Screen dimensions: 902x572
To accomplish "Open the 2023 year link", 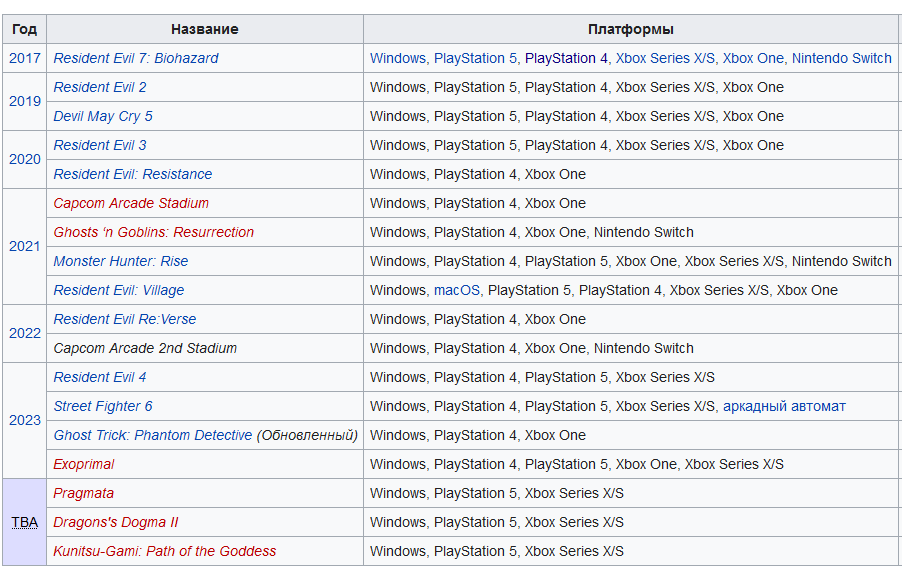I will (25, 420).
